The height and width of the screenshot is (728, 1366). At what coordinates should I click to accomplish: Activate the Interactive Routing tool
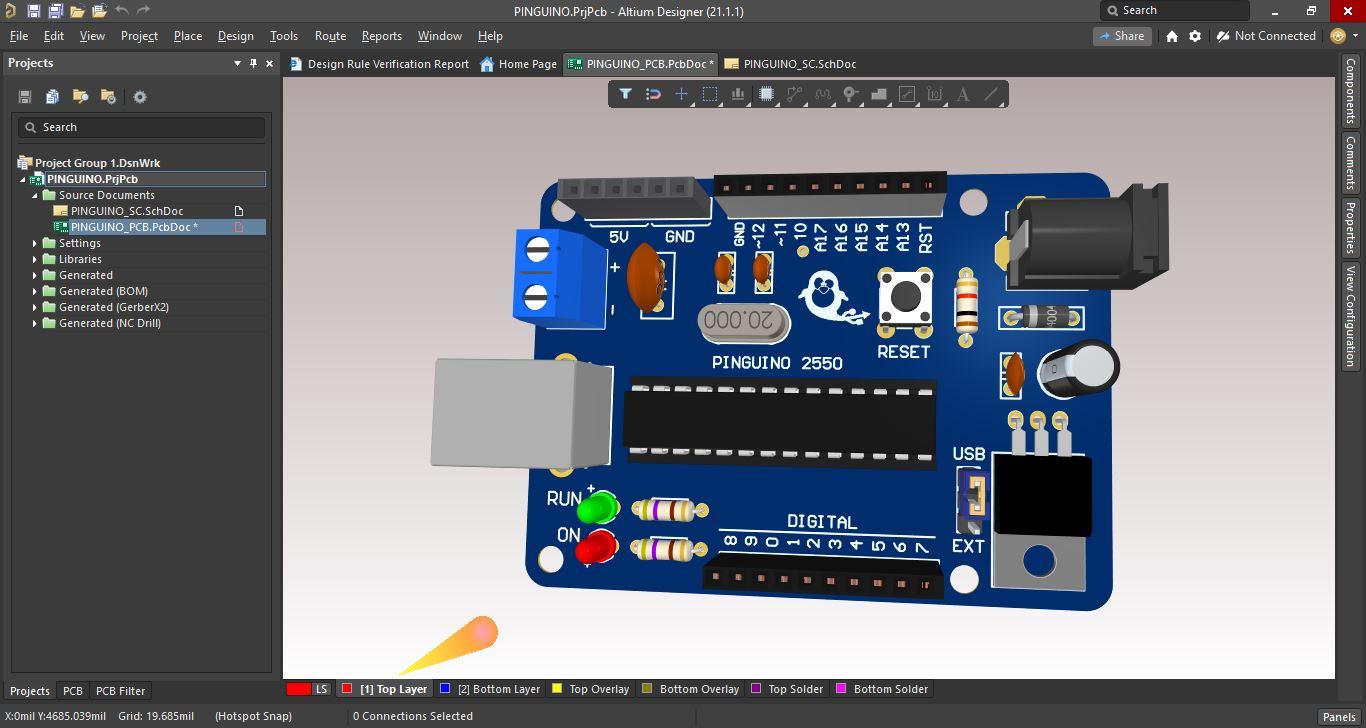795,94
